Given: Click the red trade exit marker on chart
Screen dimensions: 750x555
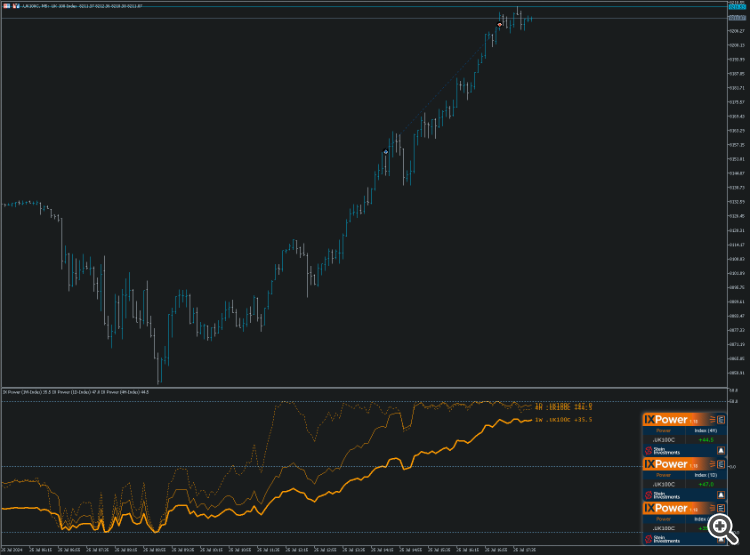Looking at the screenshot, I should click(500, 24).
